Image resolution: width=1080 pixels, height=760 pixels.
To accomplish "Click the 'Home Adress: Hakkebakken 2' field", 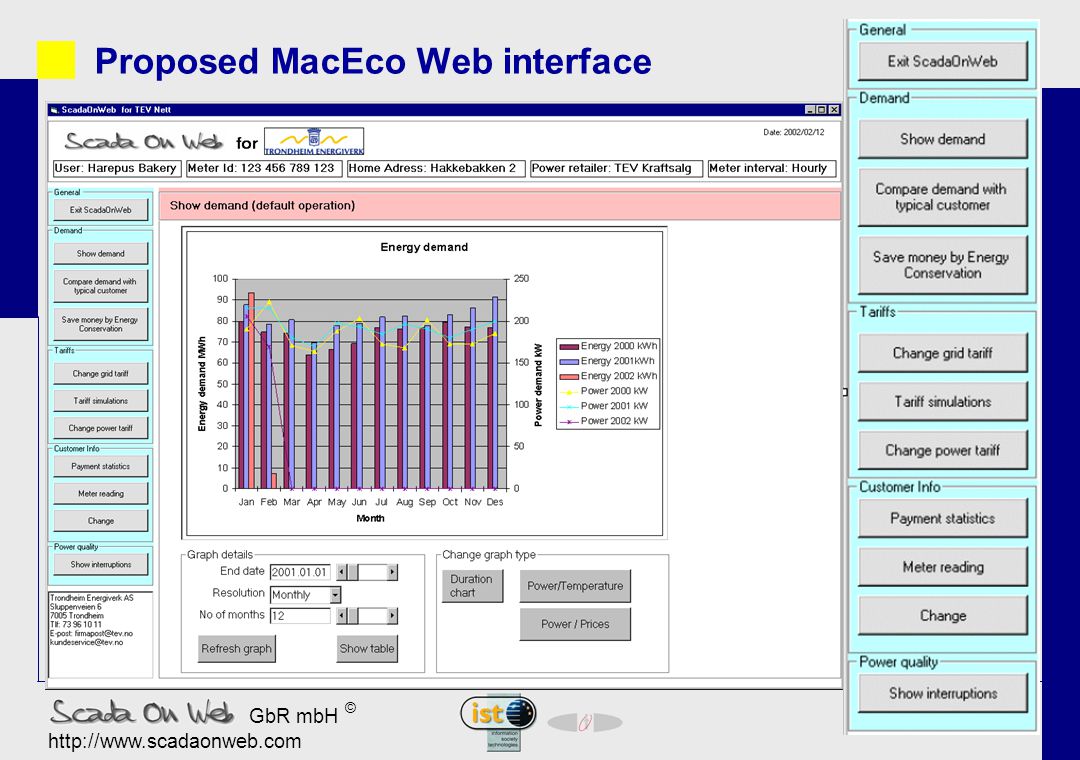I will point(436,168).
